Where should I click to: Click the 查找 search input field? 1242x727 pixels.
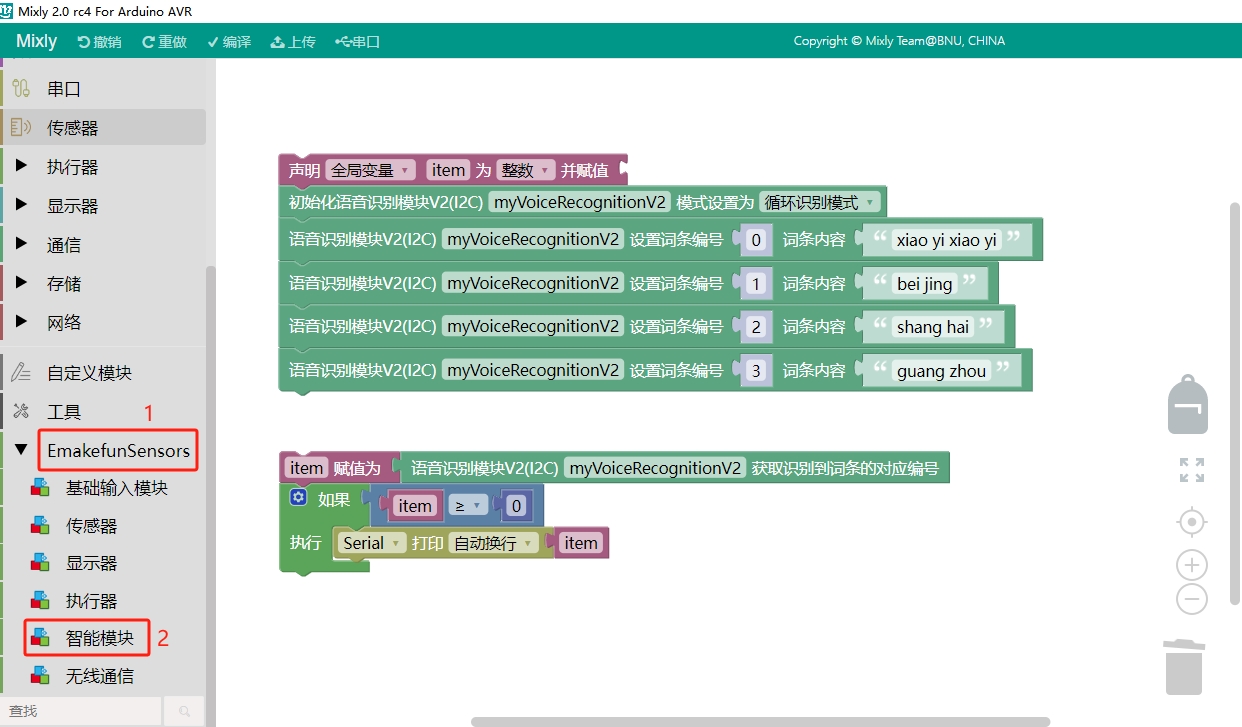coord(80,711)
